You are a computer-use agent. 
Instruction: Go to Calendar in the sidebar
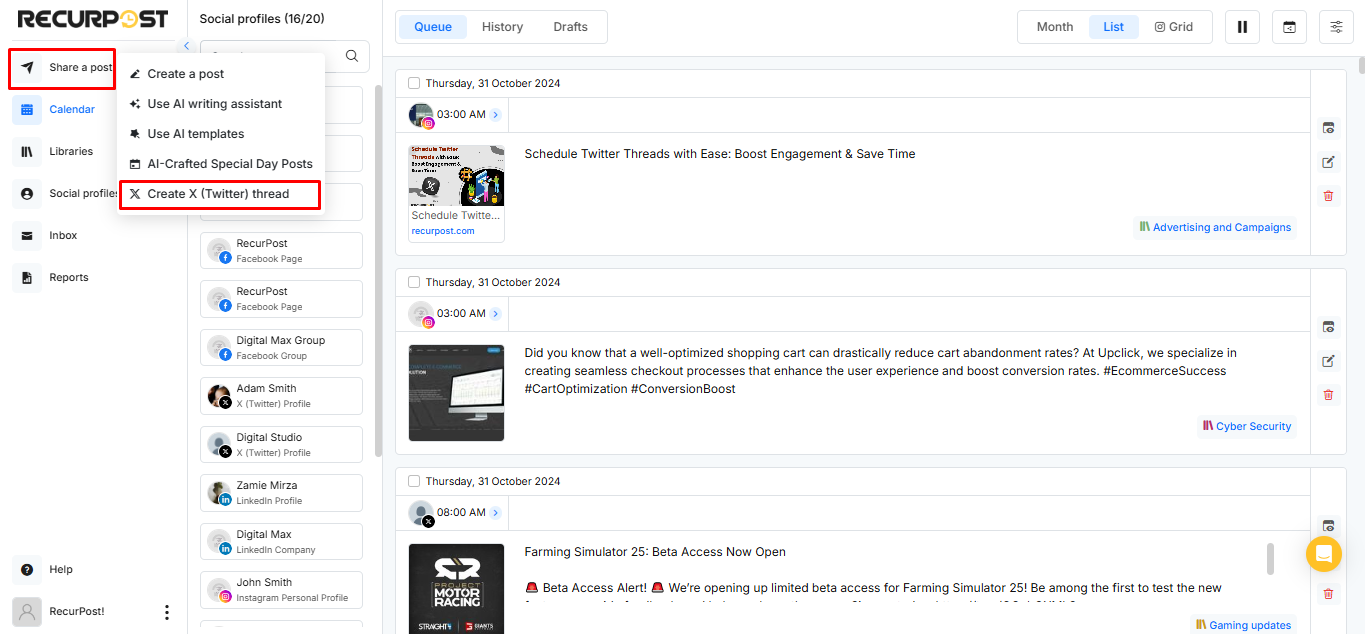pos(56,110)
